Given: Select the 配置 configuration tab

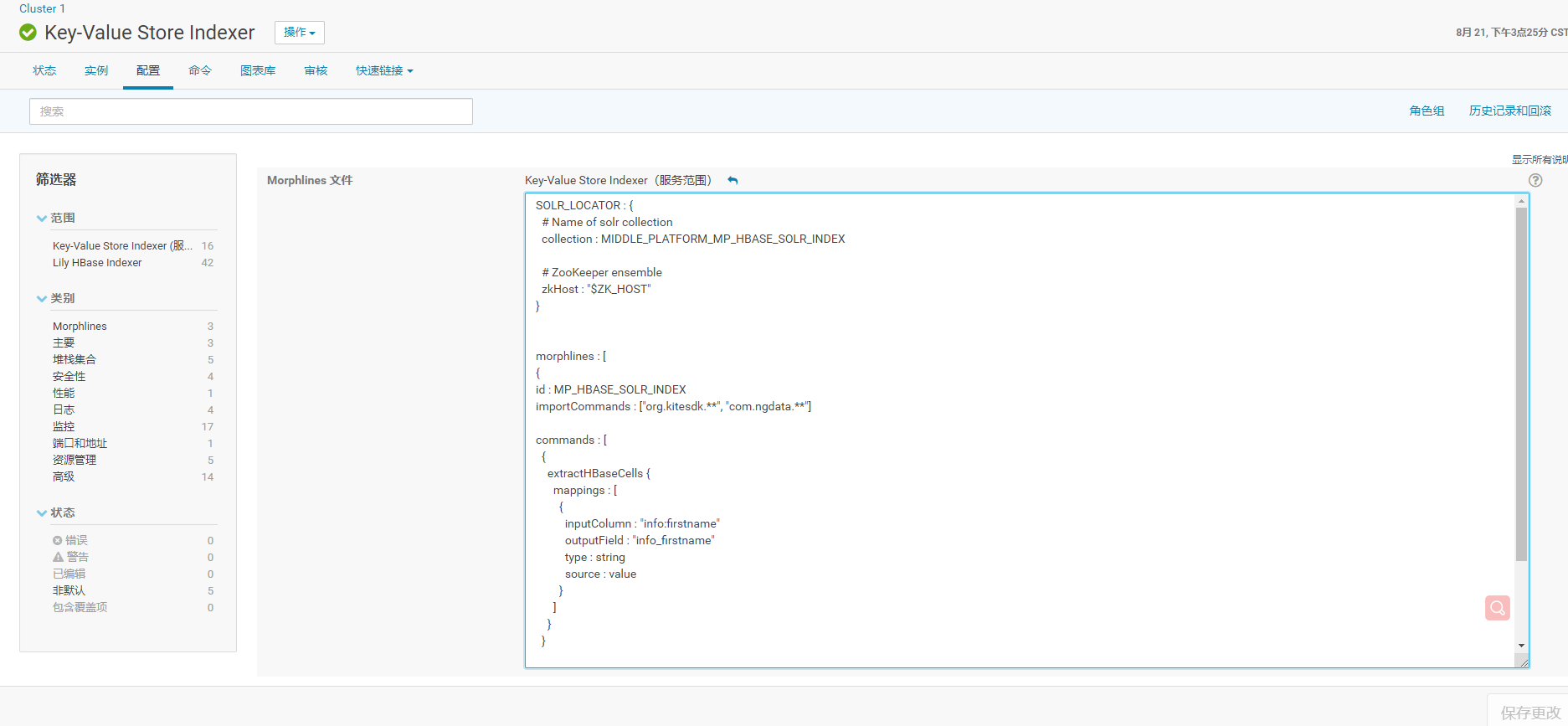Looking at the screenshot, I should (x=148, y=70).
